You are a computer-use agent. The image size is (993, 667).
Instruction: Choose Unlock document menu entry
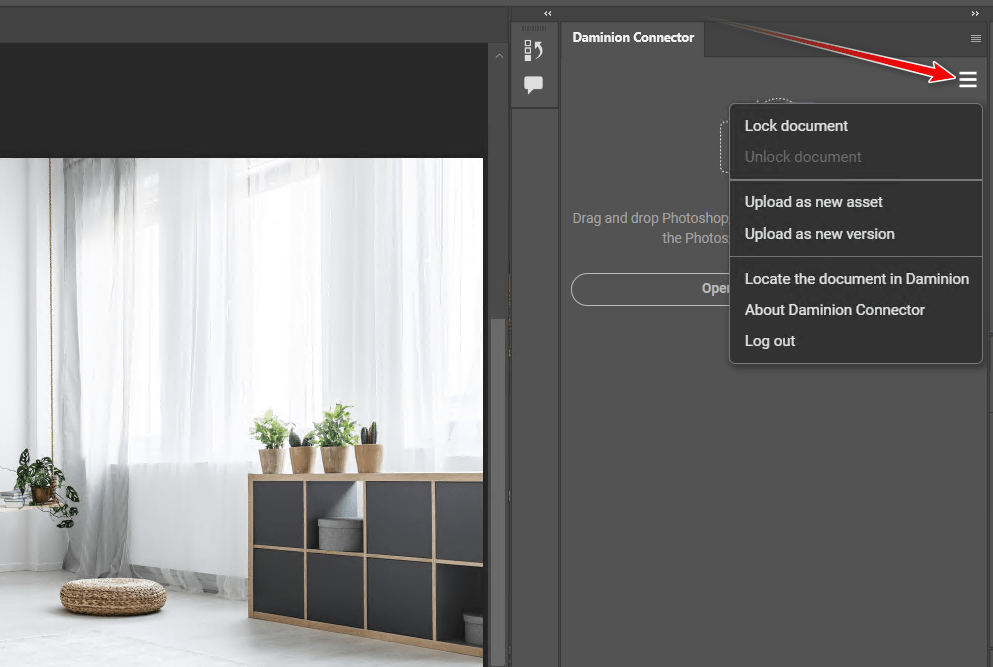[x=803, y=157]
